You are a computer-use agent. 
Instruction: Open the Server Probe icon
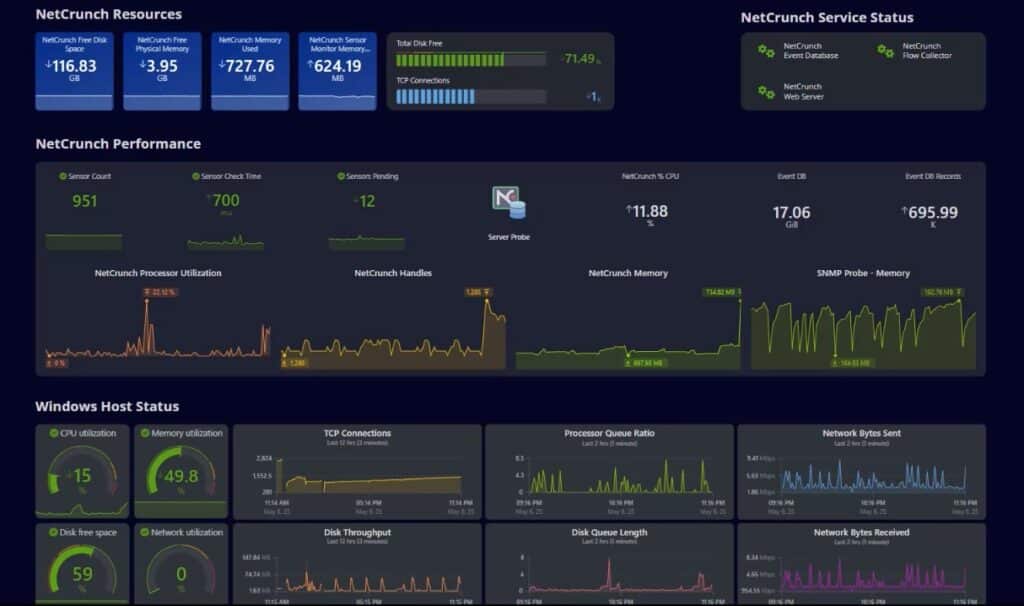509,203
